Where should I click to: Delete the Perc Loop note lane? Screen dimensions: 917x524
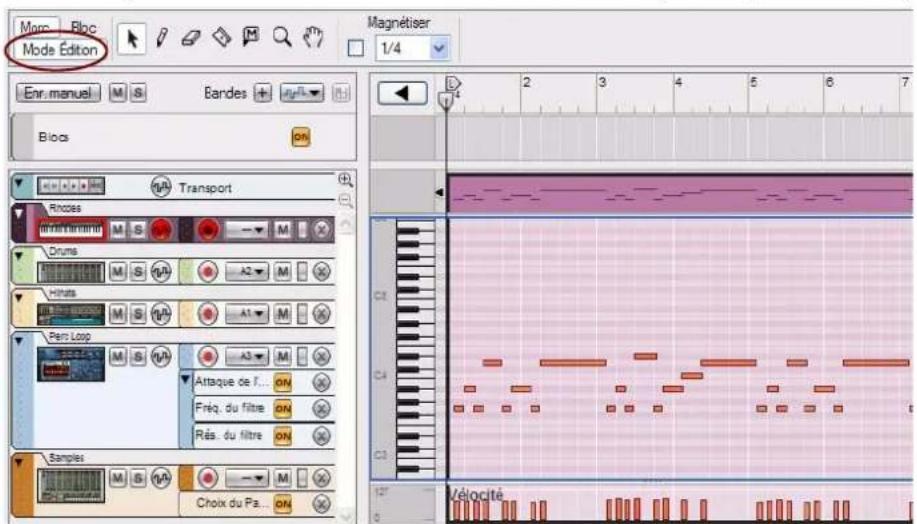click(320, 356)
